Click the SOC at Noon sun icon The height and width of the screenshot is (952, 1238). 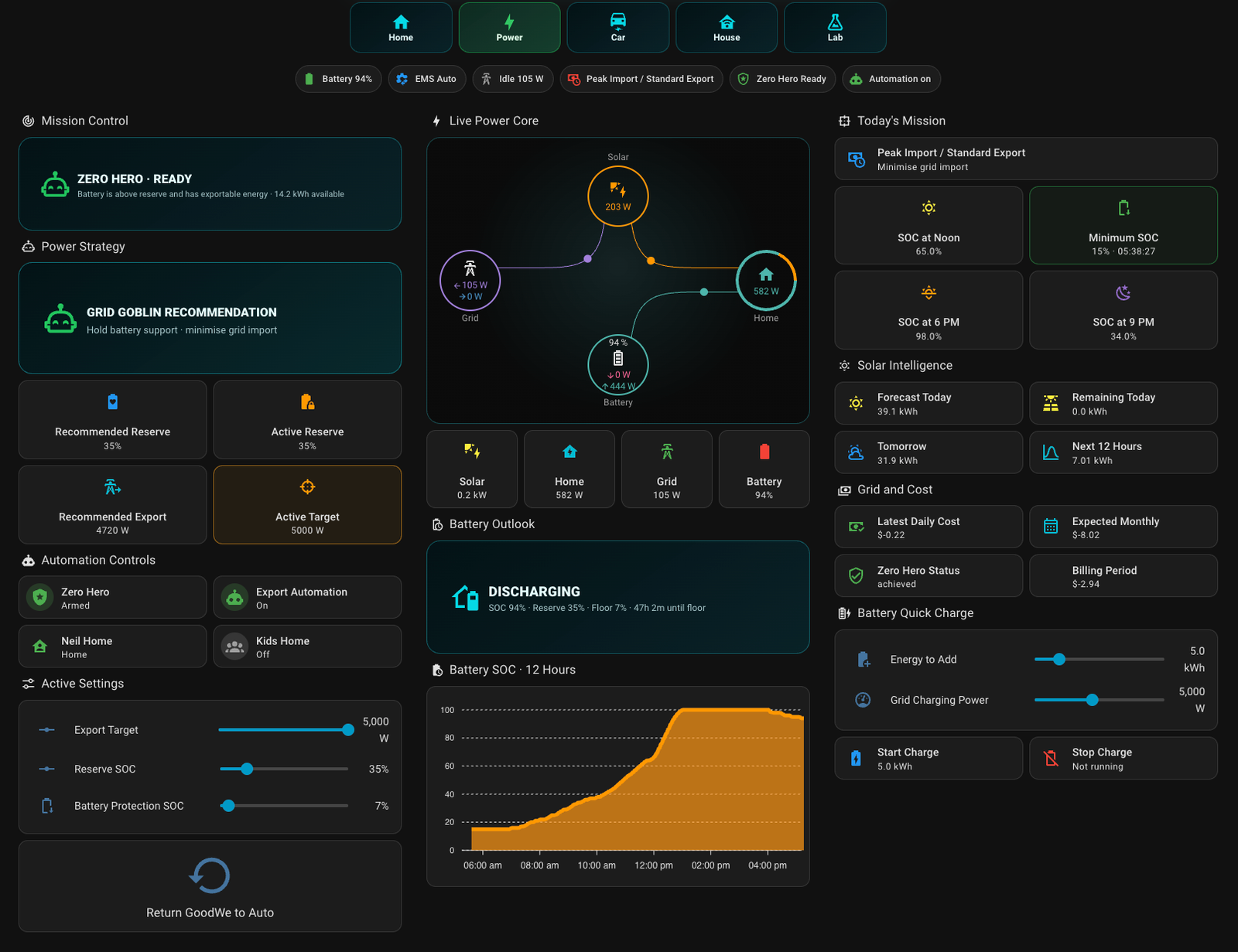[929, 208]
